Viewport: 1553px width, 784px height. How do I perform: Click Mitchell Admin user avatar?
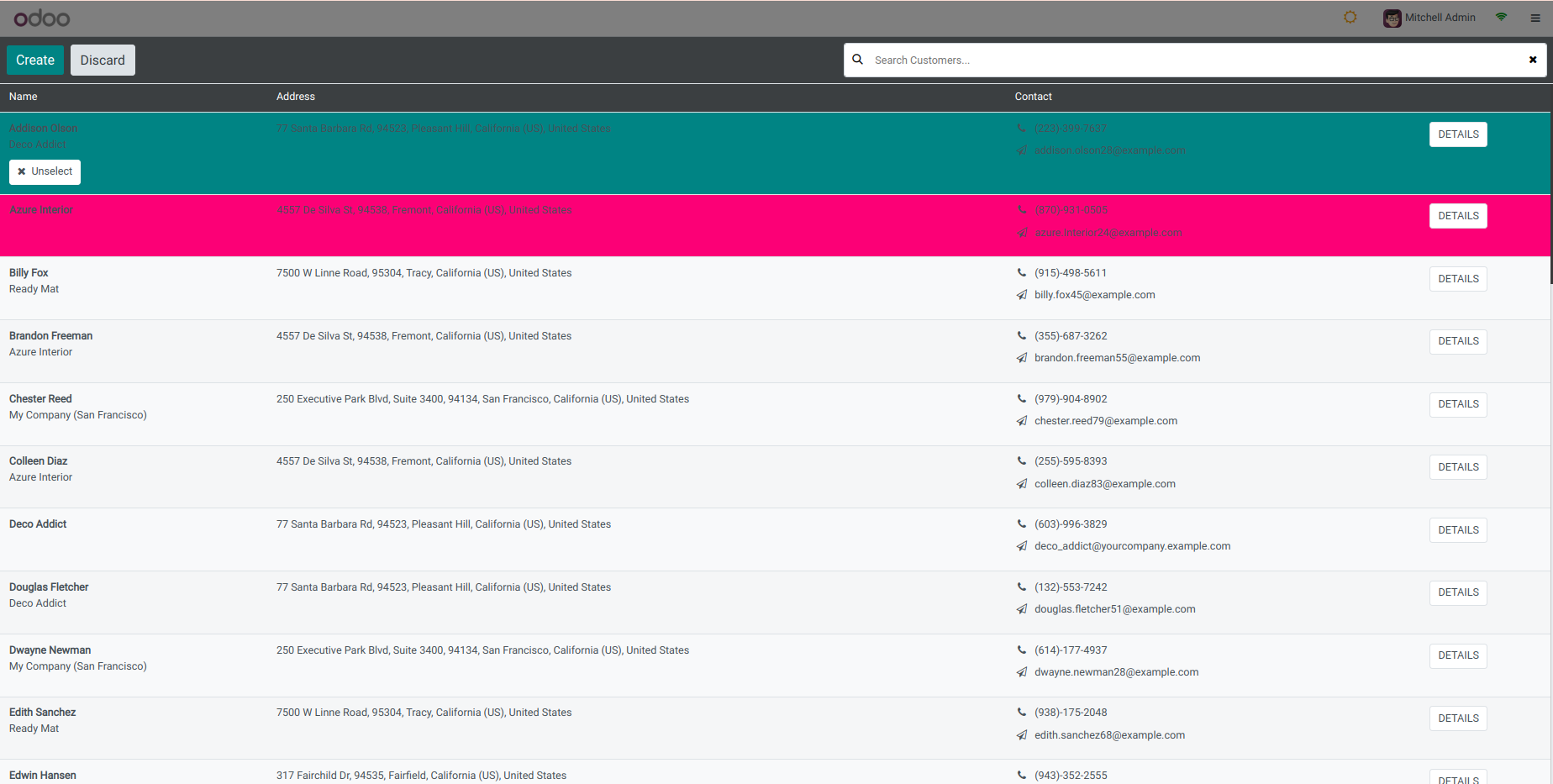pos(1392,18)
